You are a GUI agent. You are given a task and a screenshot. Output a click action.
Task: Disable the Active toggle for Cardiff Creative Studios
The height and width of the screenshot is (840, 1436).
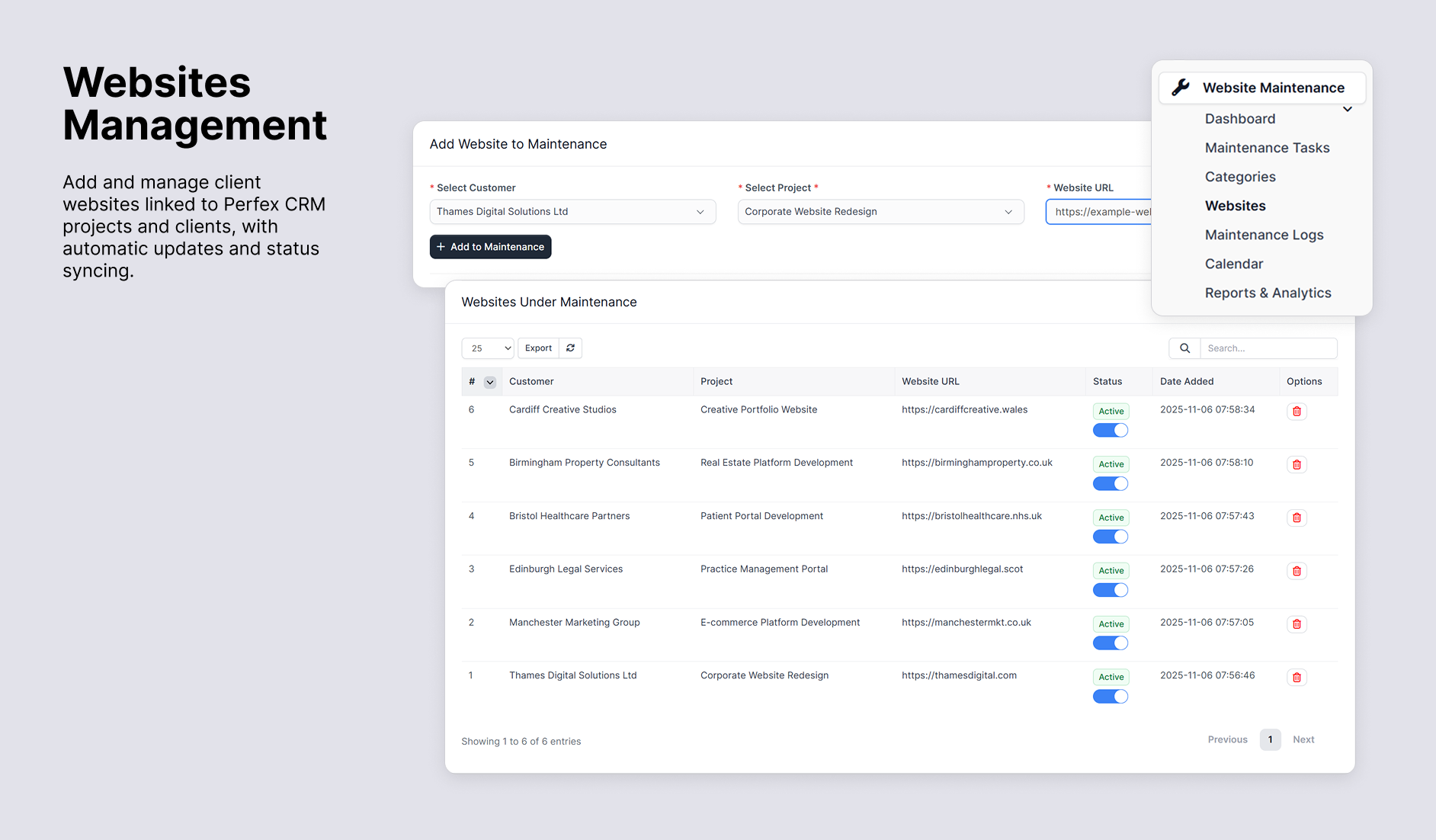click(x=1110, y=429)
